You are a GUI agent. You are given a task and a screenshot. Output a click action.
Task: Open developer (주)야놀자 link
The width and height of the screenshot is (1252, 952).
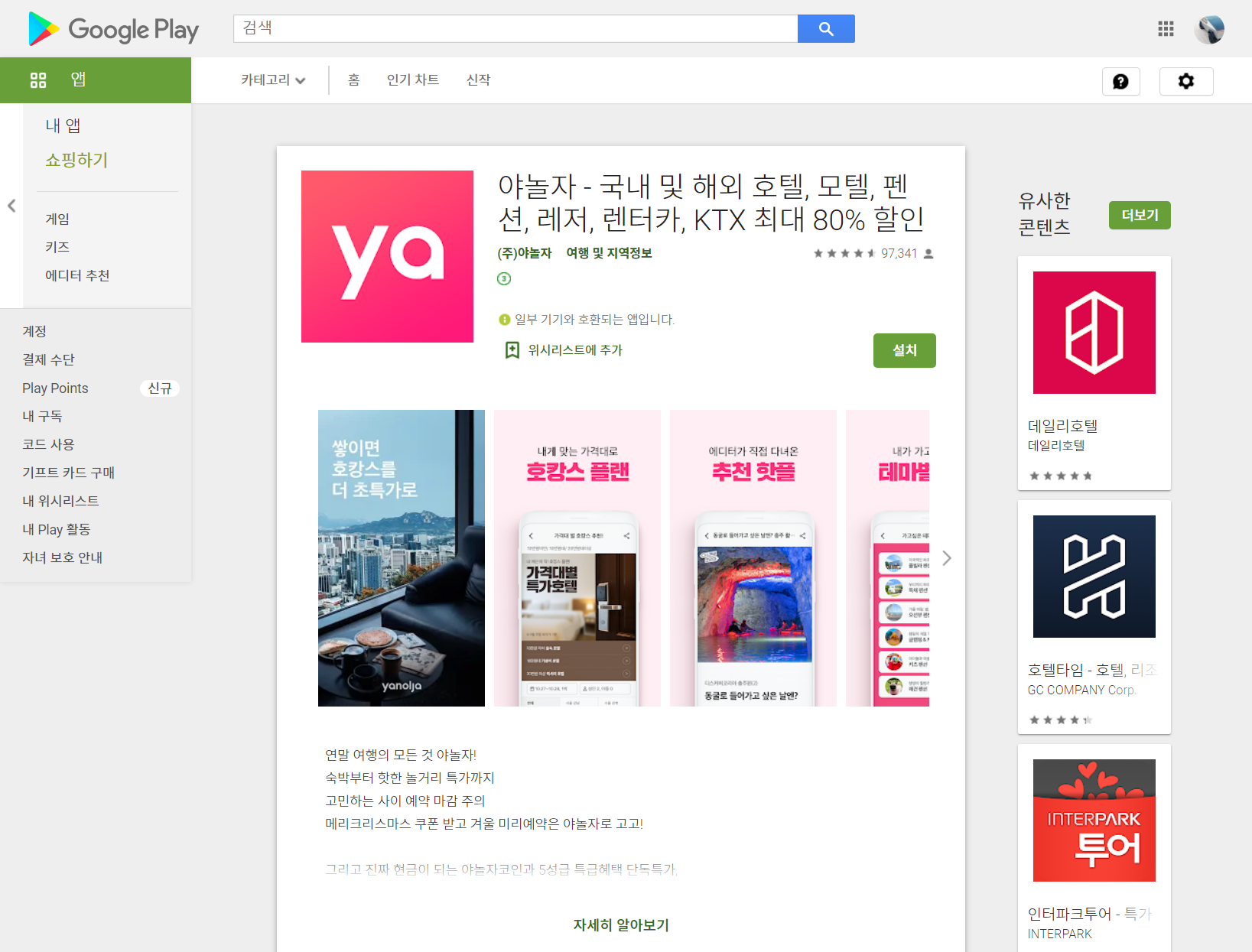(x=525, y=253)
